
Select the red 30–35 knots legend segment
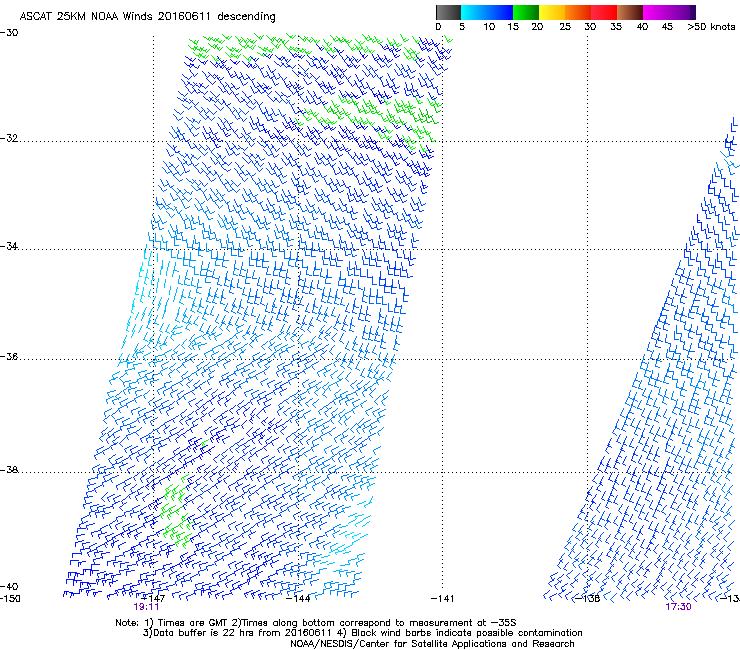[x=604, y=12]
